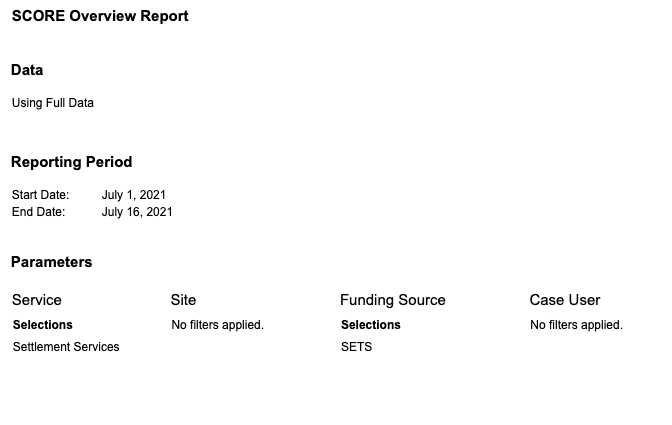Screen dimensions: 672x425
Task: Click No filters applied under Case User
Action: point(576,325)
